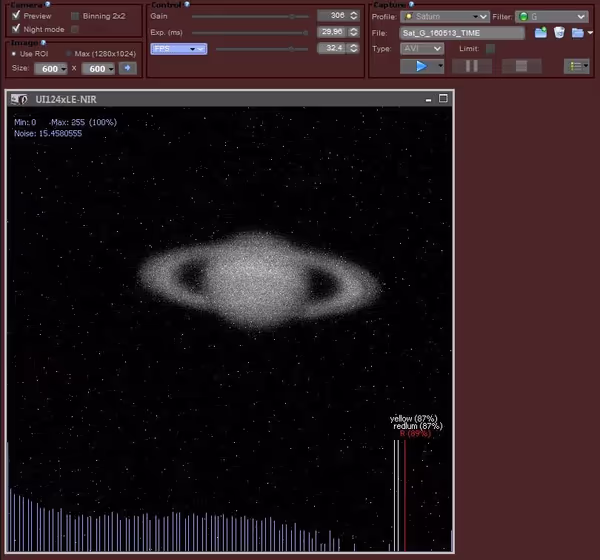Enable the Limit checkbox
The height and width of the screenshot is (560, 600).
click(490, 49)
